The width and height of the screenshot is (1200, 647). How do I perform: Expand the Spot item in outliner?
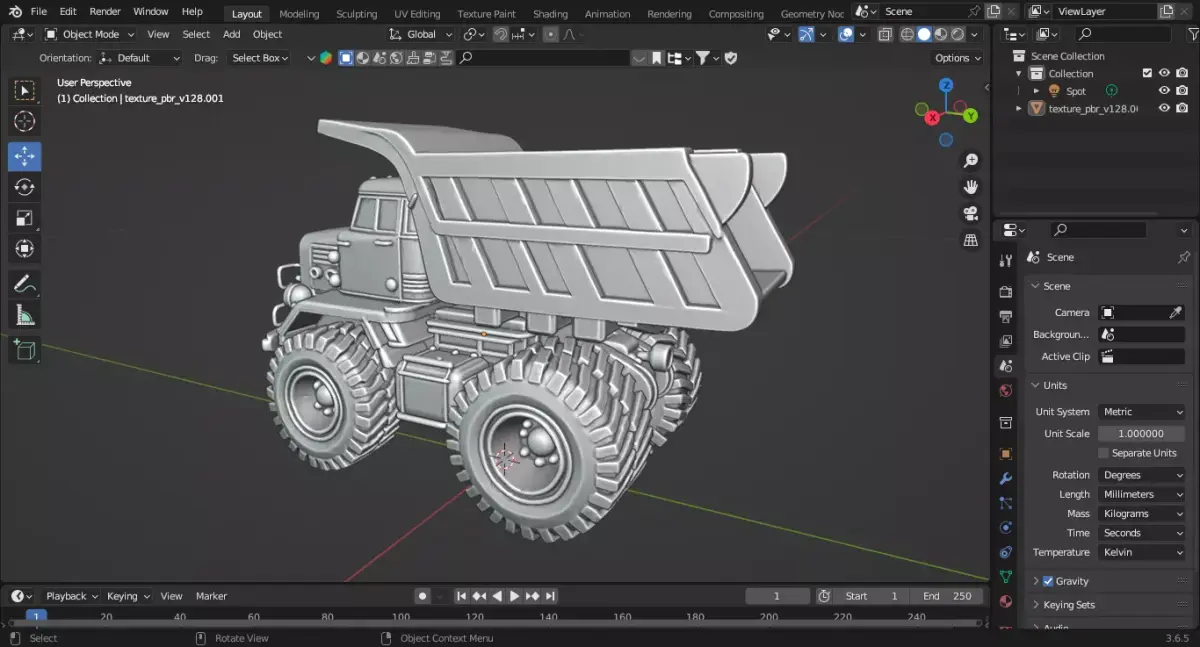(1036, 91)
